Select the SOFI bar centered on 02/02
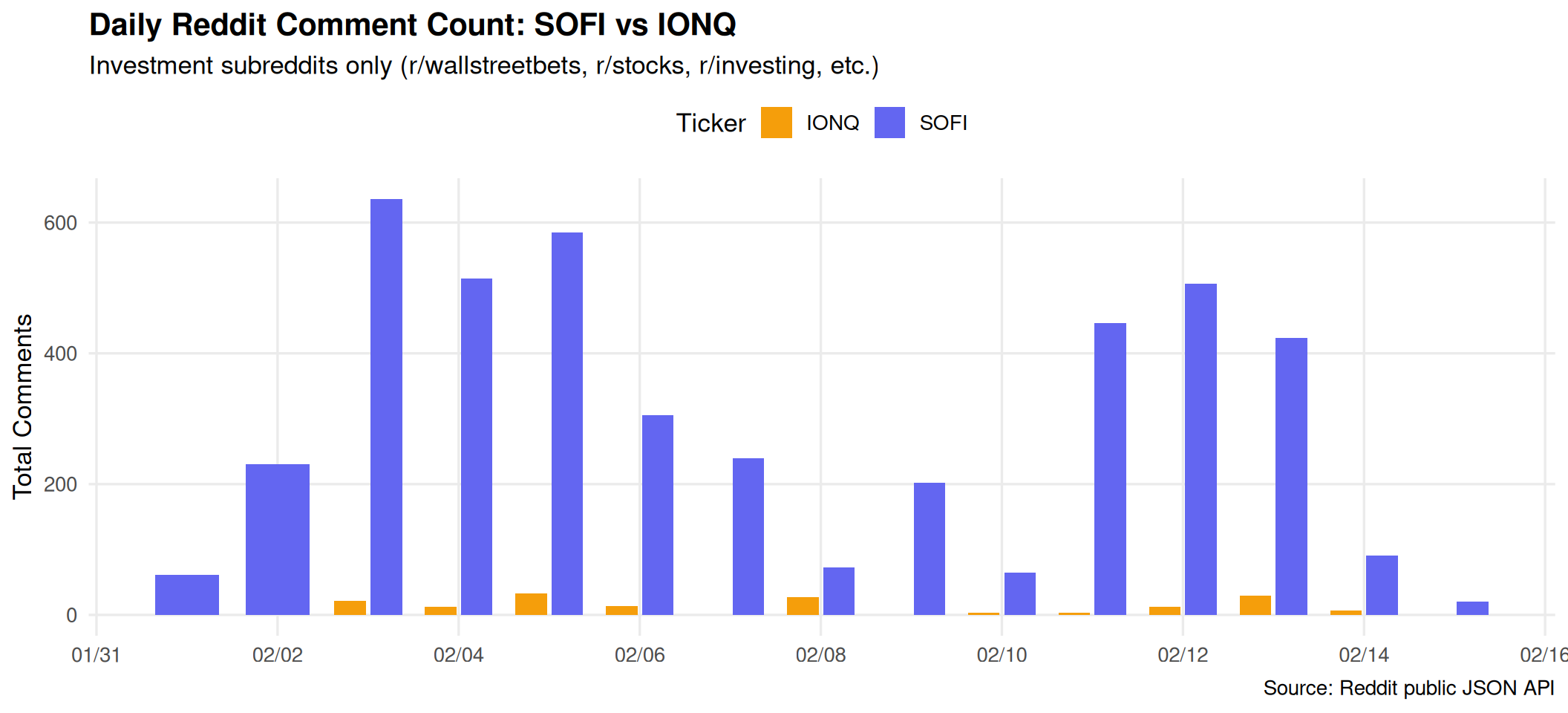Image resolution: width=1568 pixels, height=713 pixels. tap(278, 539)
